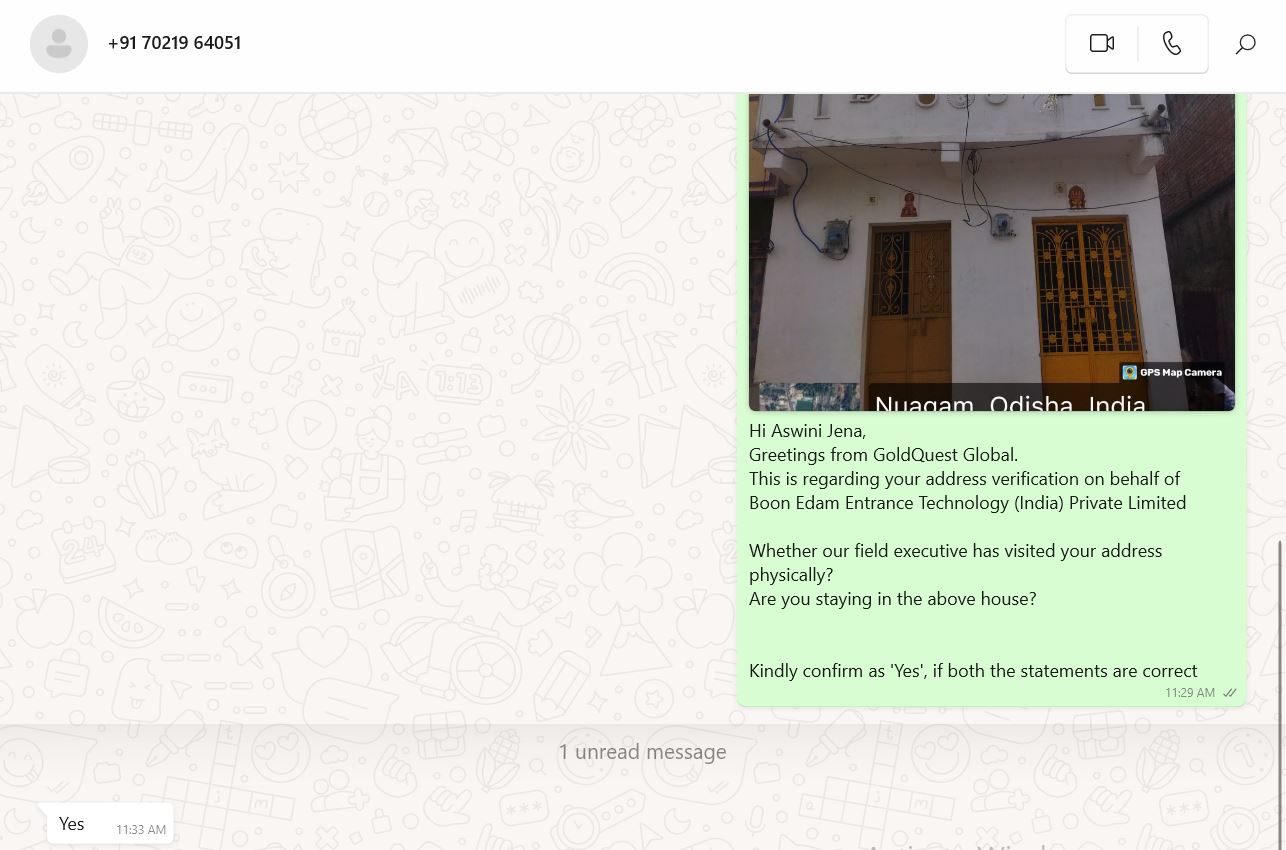This screenshot has height=850, width=1286.
Task: Click the GPS Map Camera badge on photo
Action: point(1172,372)
